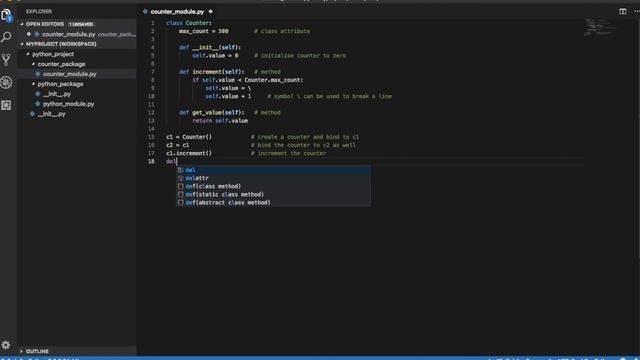The image size is (640, 360).
Task: Select counter_module.py in Open Editors list
Action: click(78, 34)
